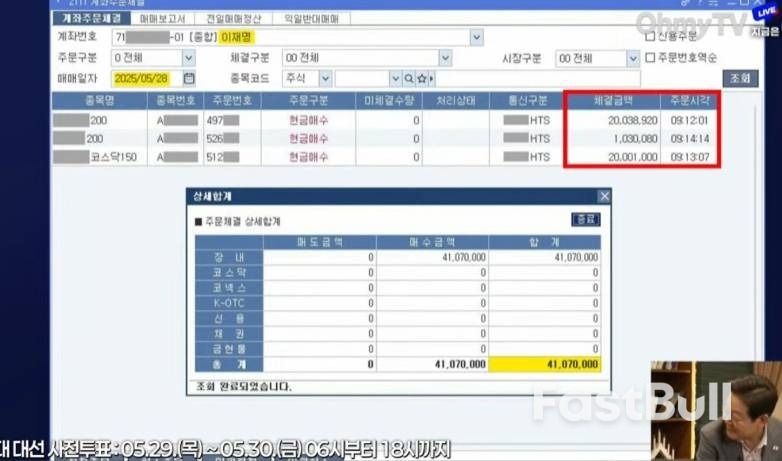The width and height of the screenshot is (782, 461).
Task: Expand the 주식 type dropdown
Action: pos(325,79)
